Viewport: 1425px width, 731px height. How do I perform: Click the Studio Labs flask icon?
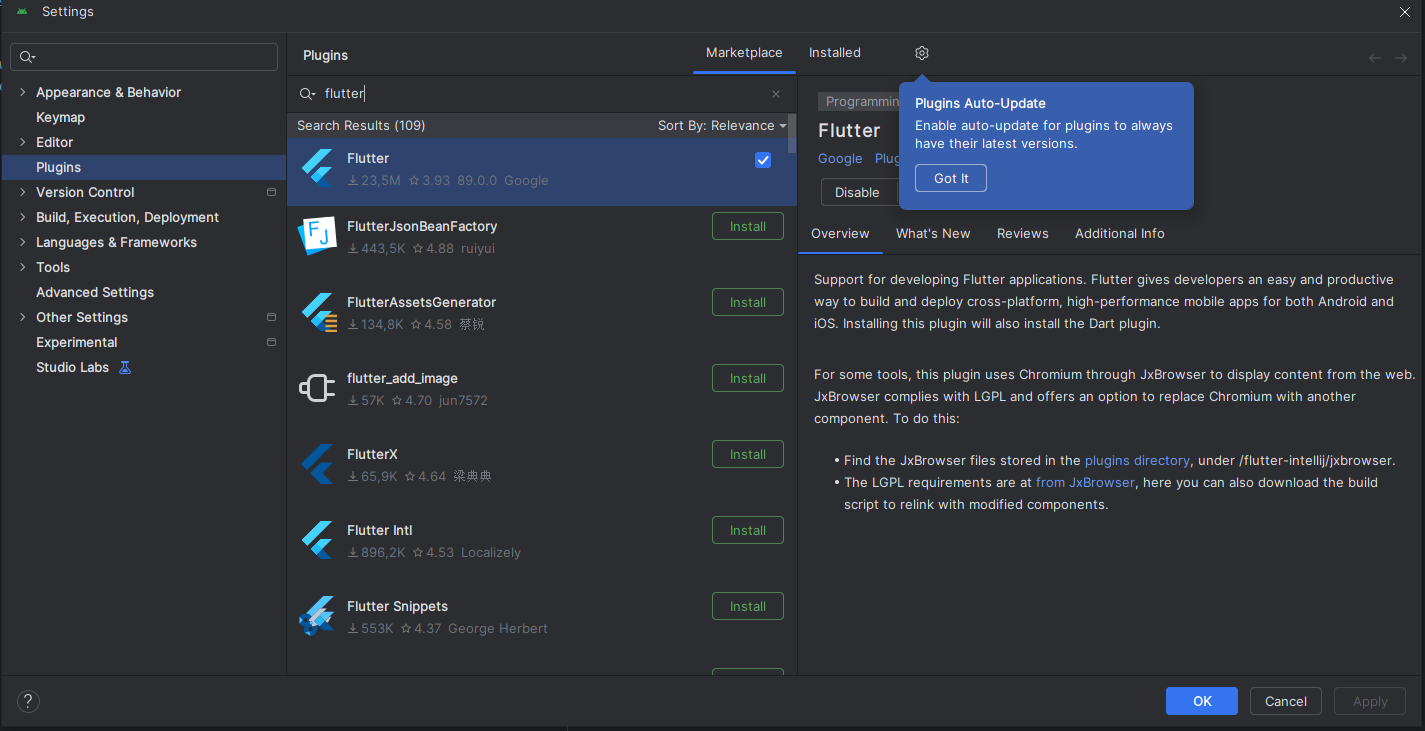[x=124, y=367]
